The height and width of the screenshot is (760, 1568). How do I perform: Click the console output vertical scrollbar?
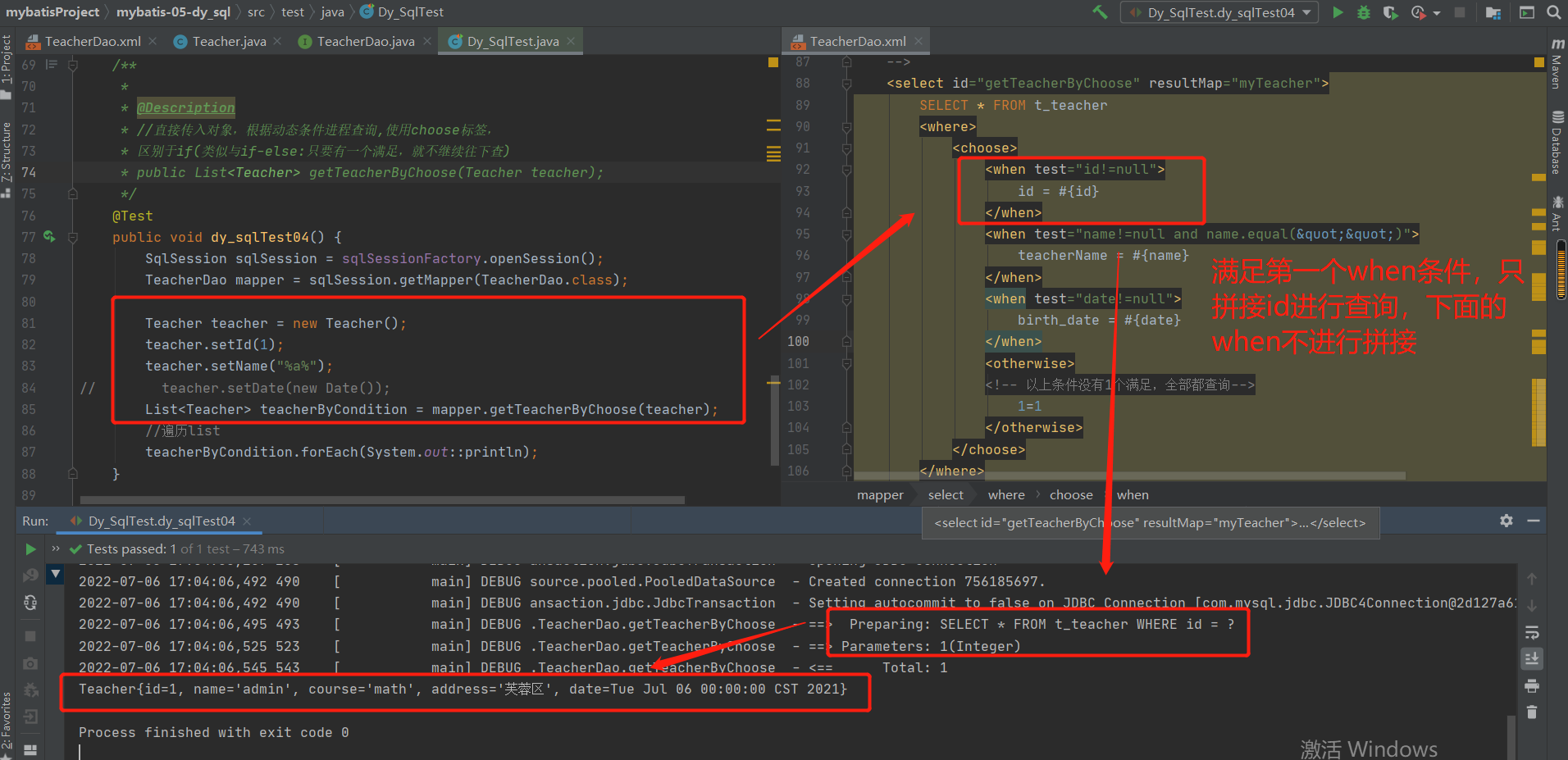pyautogui.click(x=1511, y=738)
